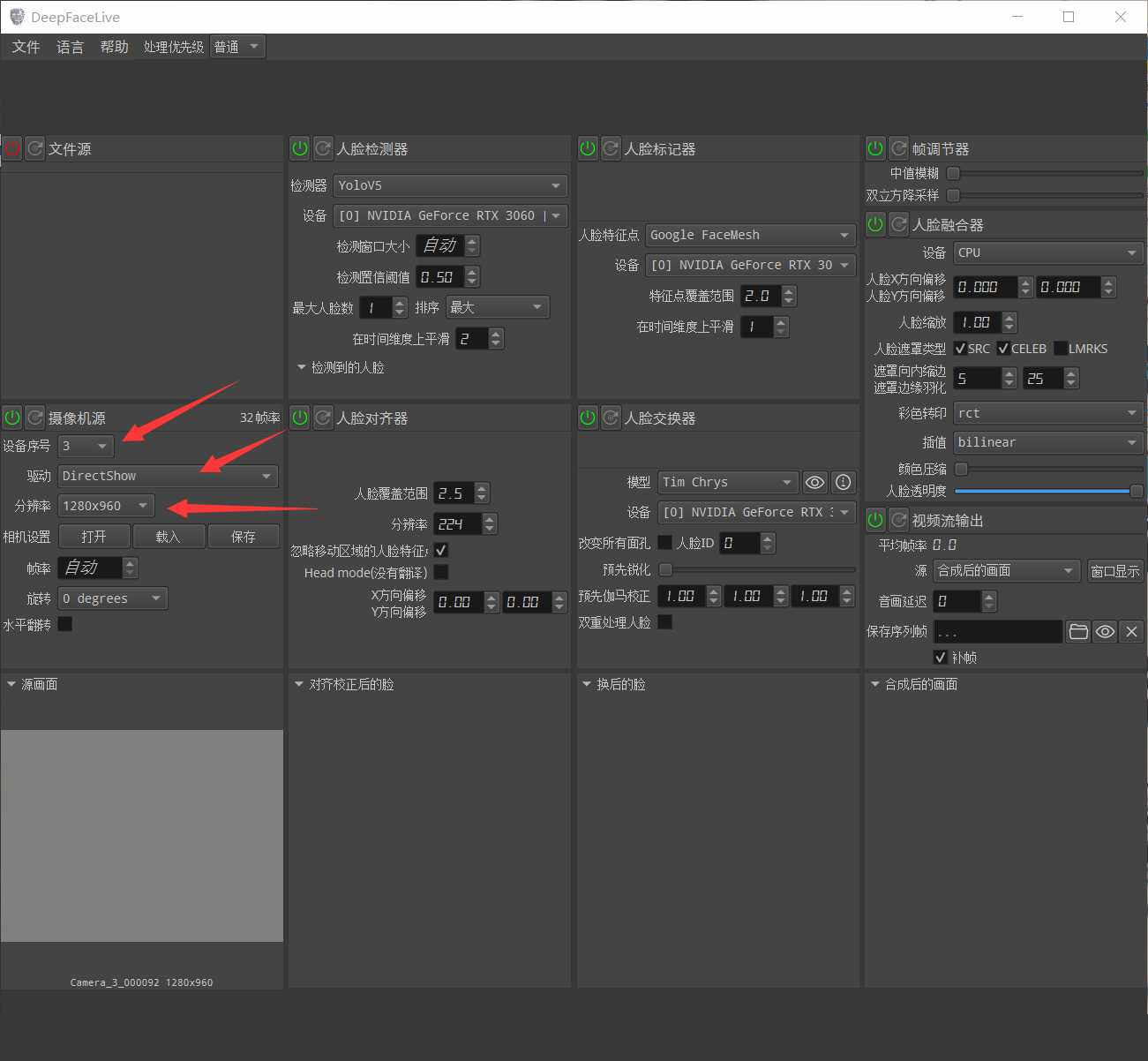Viewport: 1148px width, 1061px height.
Task: Reset the 人脸对齐器 module settings
Action: pos(323,418)
